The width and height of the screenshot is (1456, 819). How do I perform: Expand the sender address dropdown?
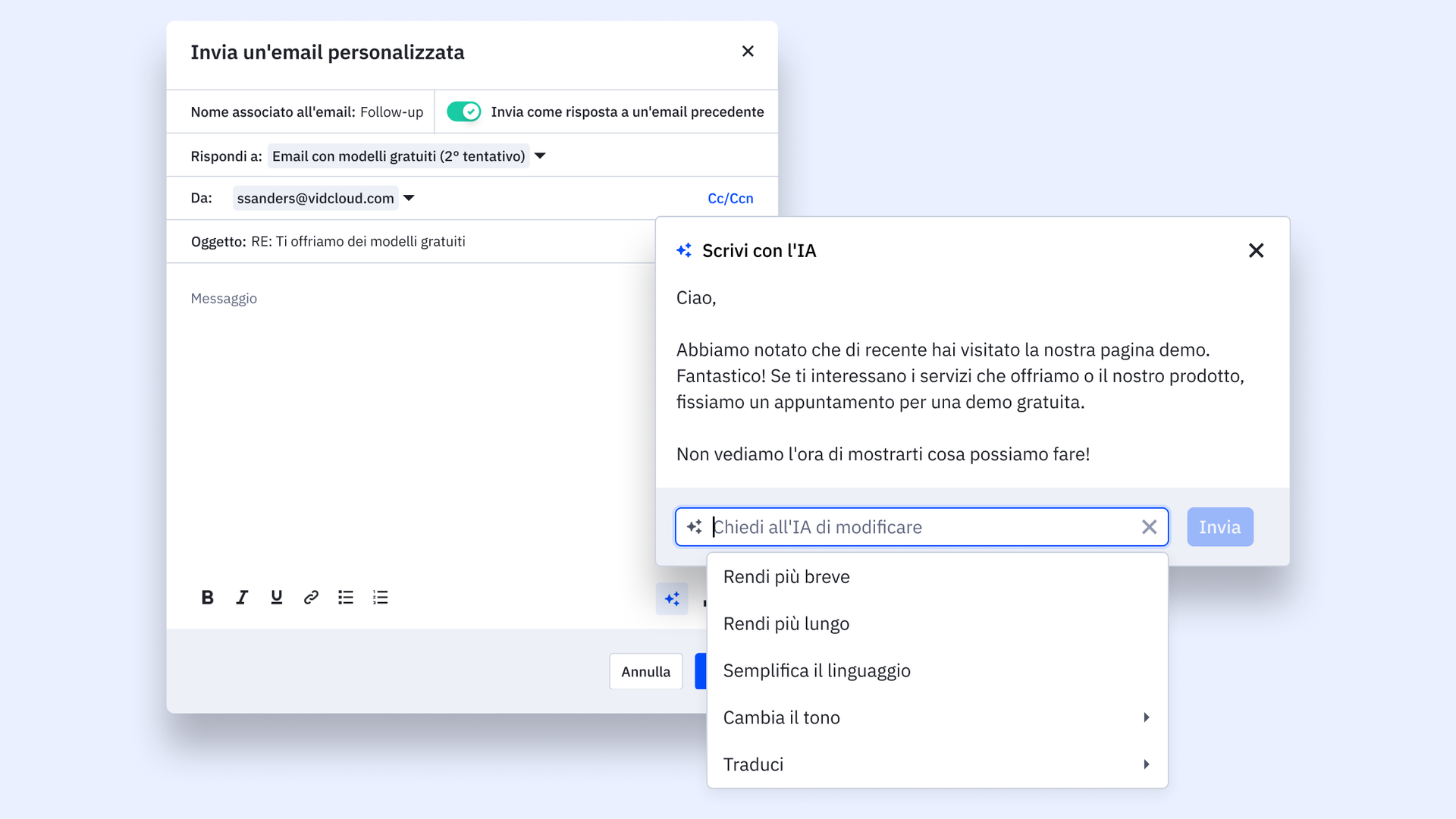point(409,198)
